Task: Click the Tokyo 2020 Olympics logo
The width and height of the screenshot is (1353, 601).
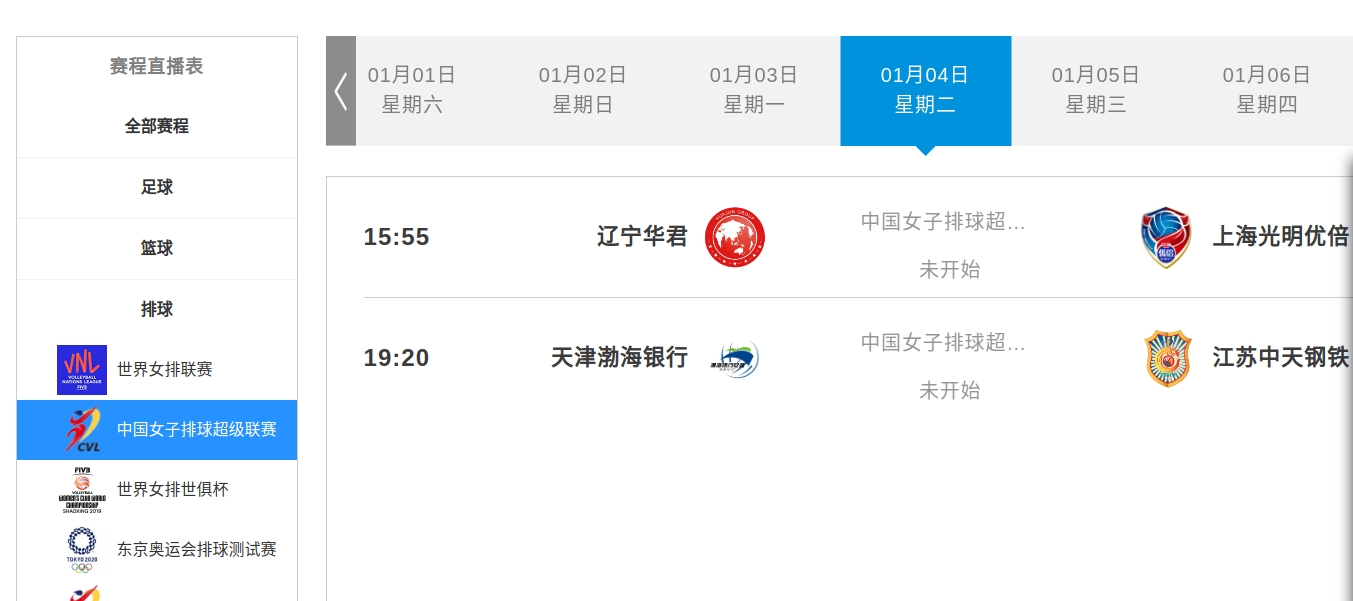Action: click(x=82, y=550)
